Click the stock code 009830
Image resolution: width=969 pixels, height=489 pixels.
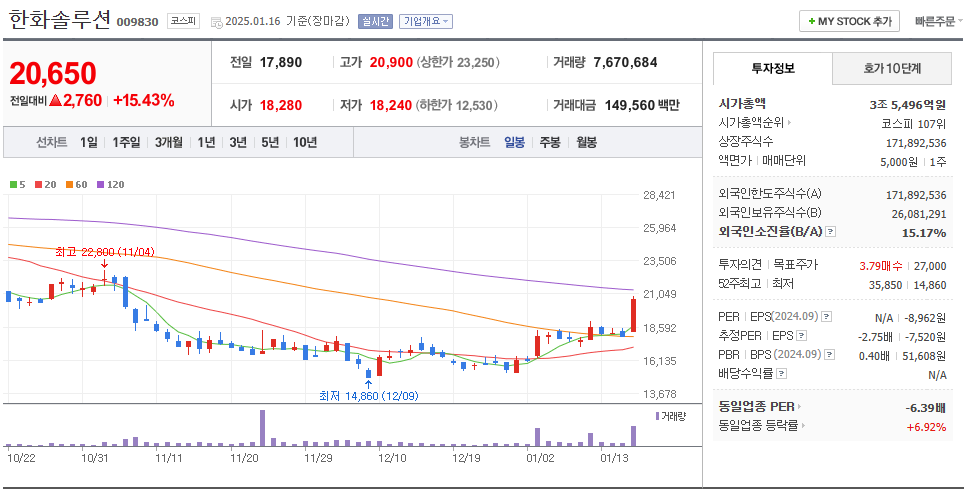pyautogui.click(x=137, y=22)
